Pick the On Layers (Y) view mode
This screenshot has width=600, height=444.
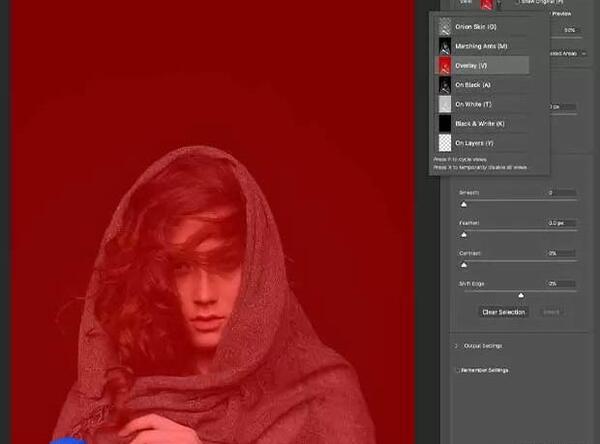point(482,143)
